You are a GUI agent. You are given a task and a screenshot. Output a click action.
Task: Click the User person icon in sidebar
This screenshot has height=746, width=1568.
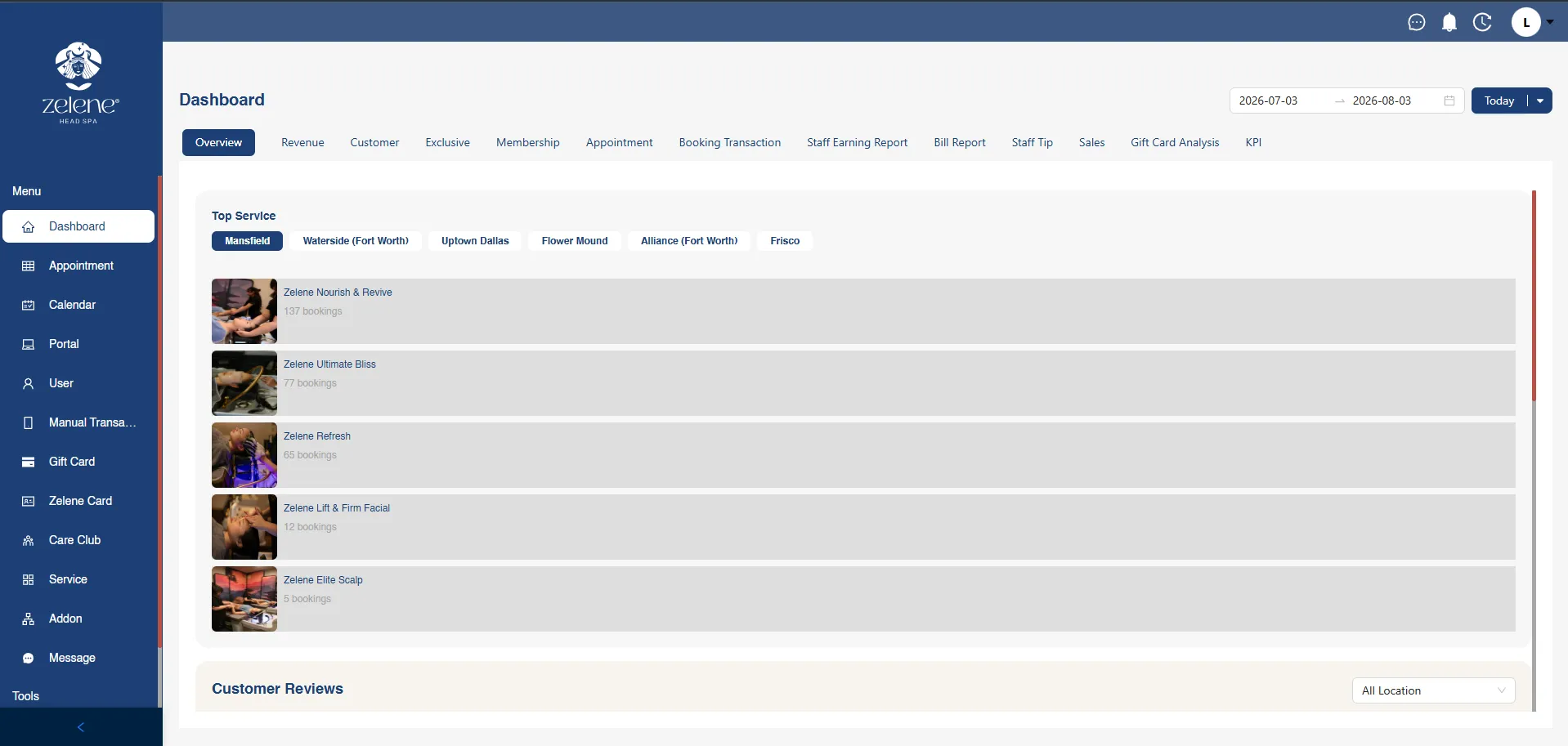pos(29,384)
